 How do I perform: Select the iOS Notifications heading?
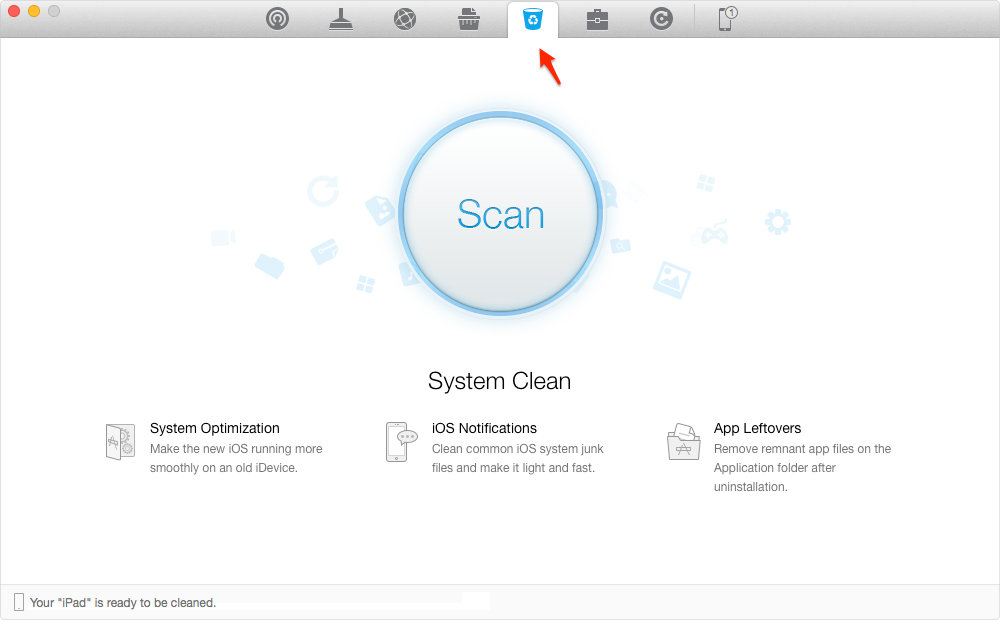pos(484,428)
